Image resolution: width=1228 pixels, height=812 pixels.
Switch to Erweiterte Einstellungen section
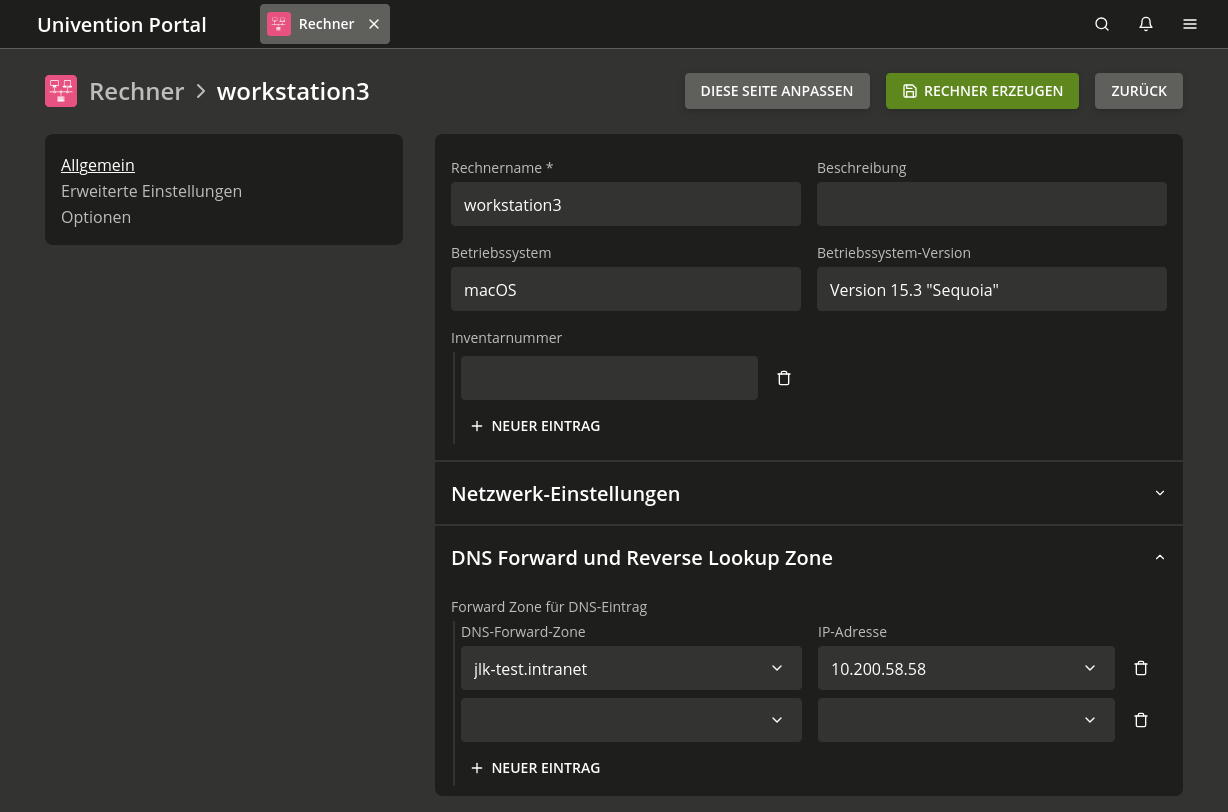pyautogui.click(x=151, y=191)
